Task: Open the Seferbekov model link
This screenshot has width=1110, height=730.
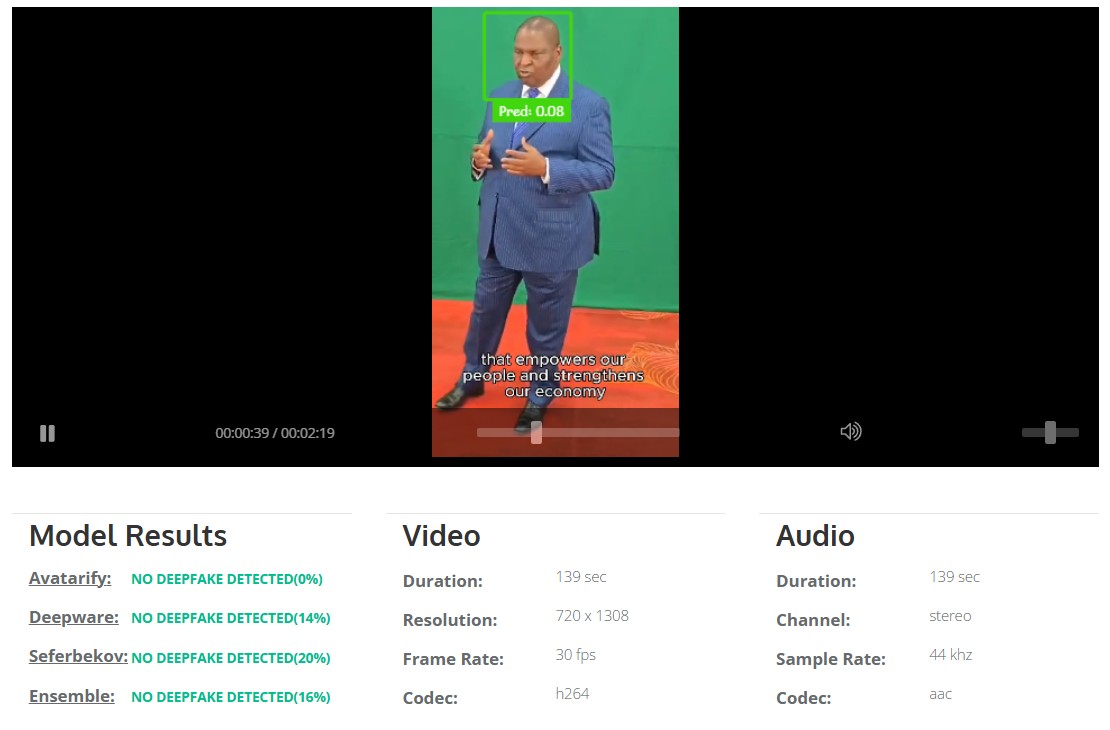Action: tap(78, 656)
